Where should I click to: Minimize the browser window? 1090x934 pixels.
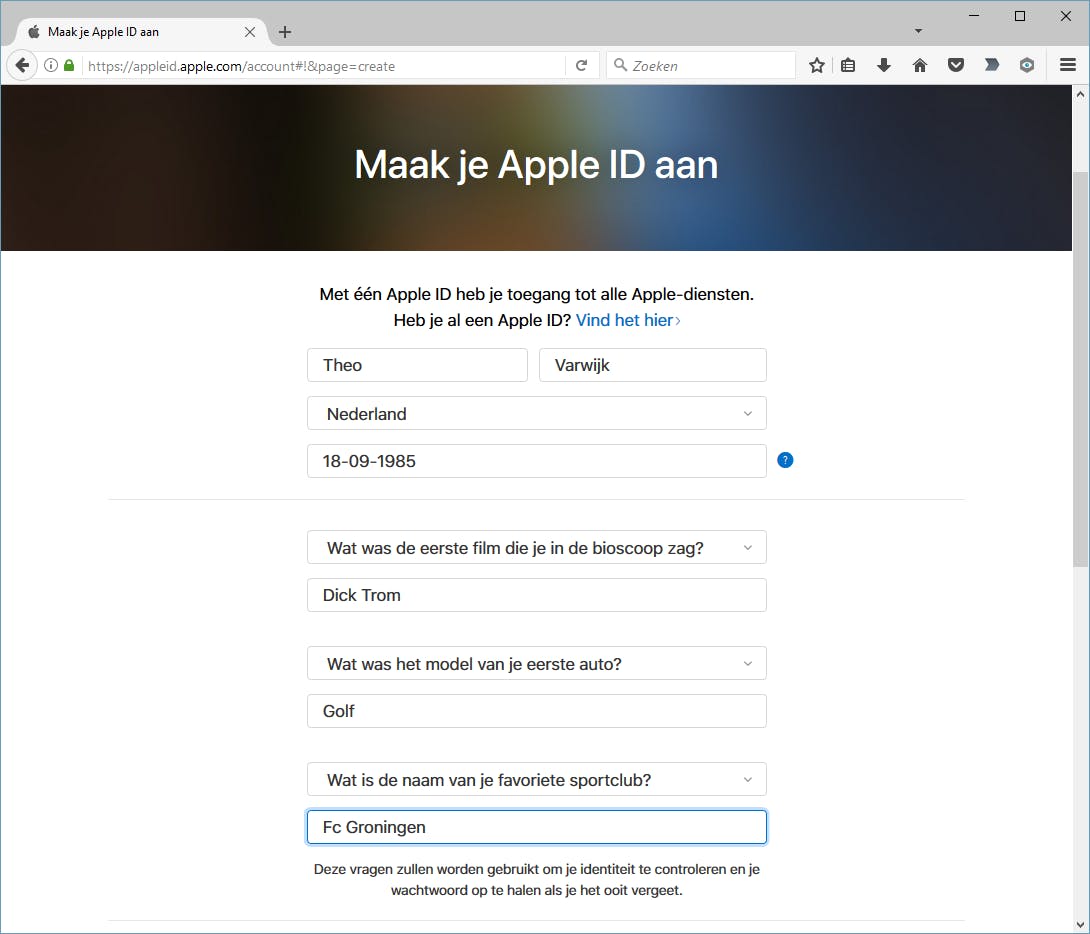(x=974, y=16)
